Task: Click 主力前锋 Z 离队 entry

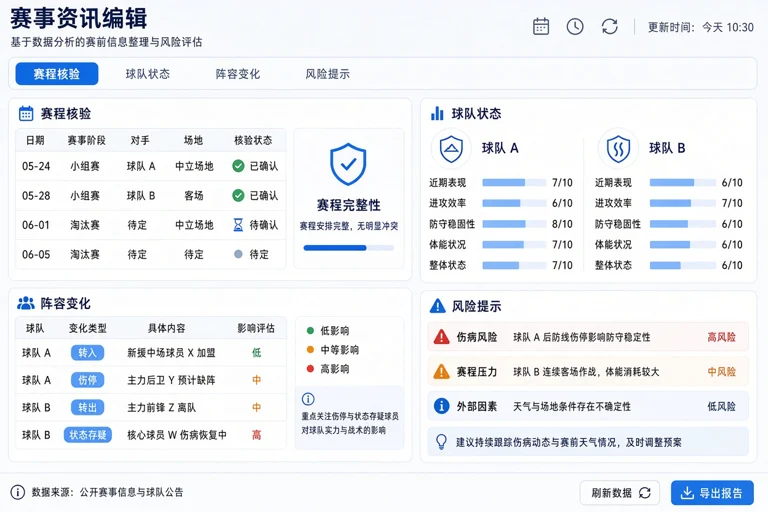Action: (162, 408)
